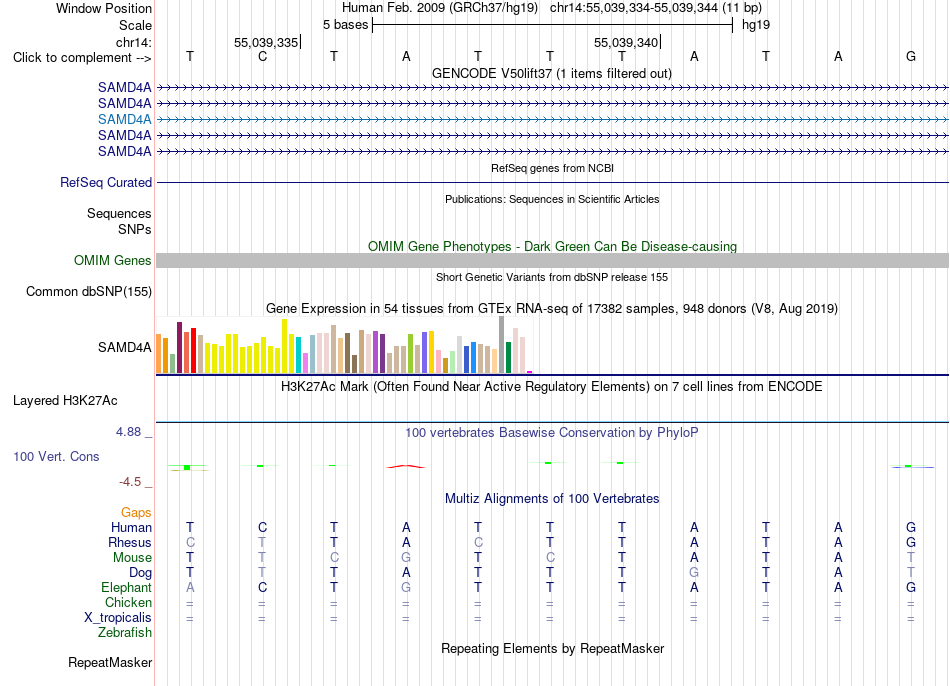
Task: Select the Mouse species label
Action: click(132, 558)
